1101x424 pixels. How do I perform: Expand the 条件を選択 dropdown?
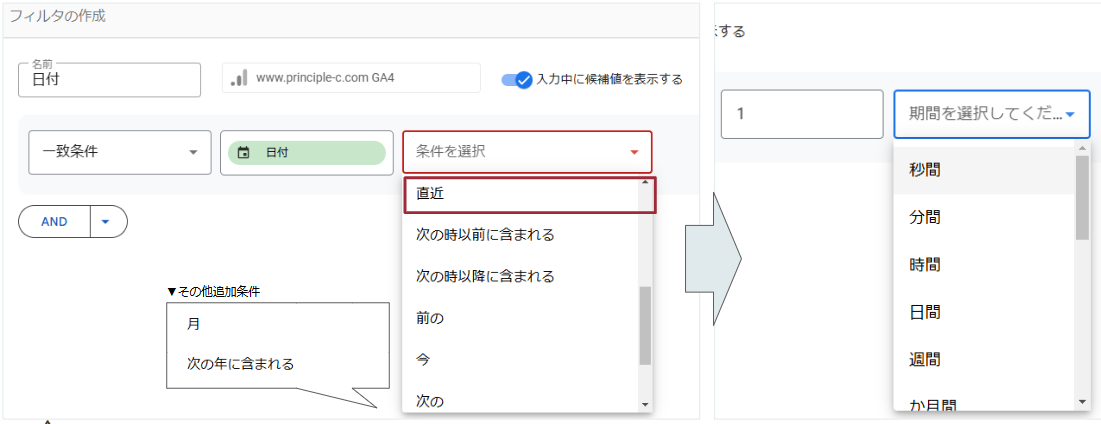[x=527, y=152]
